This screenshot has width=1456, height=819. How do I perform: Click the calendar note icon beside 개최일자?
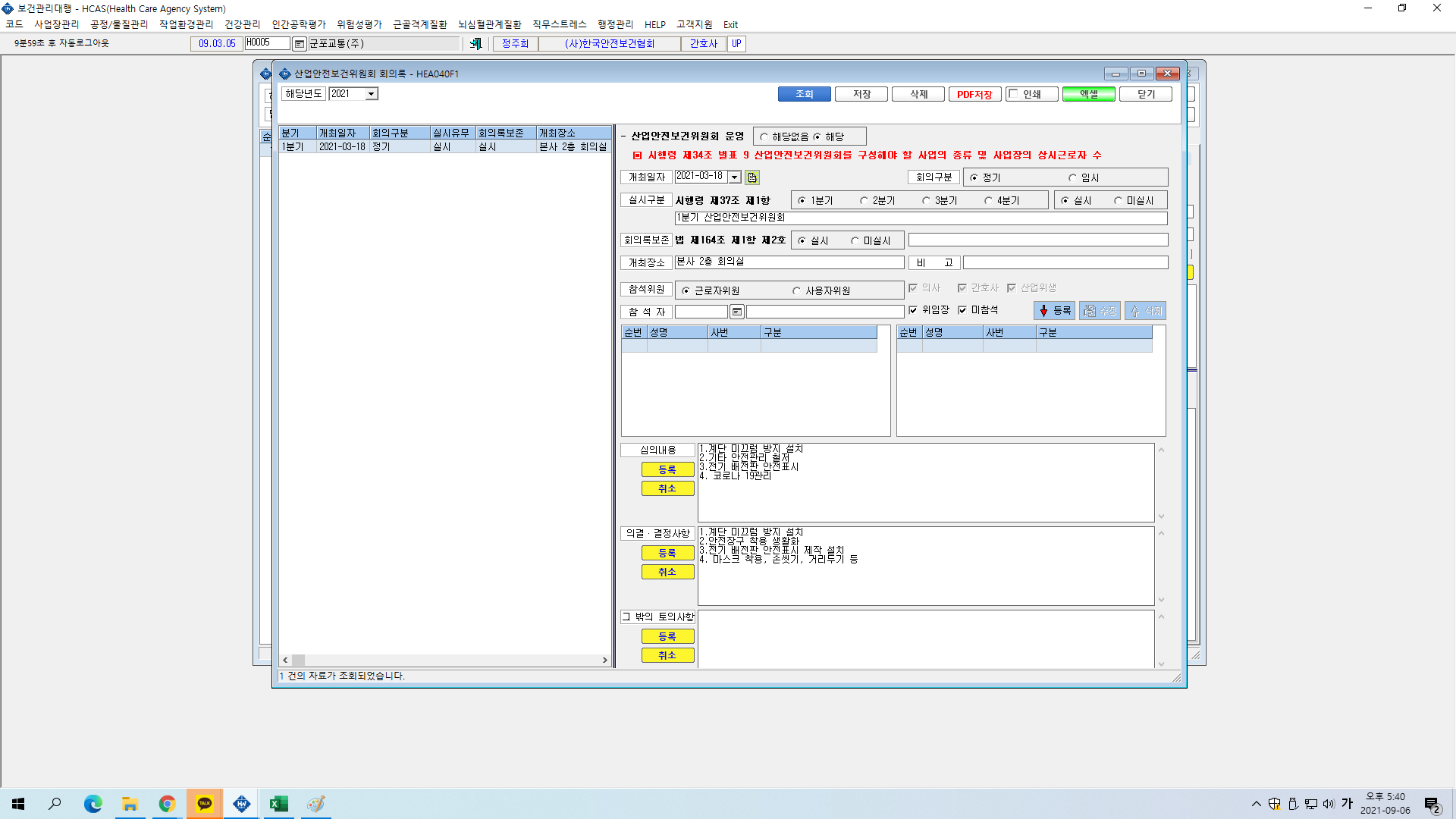[x=752, y=177]
